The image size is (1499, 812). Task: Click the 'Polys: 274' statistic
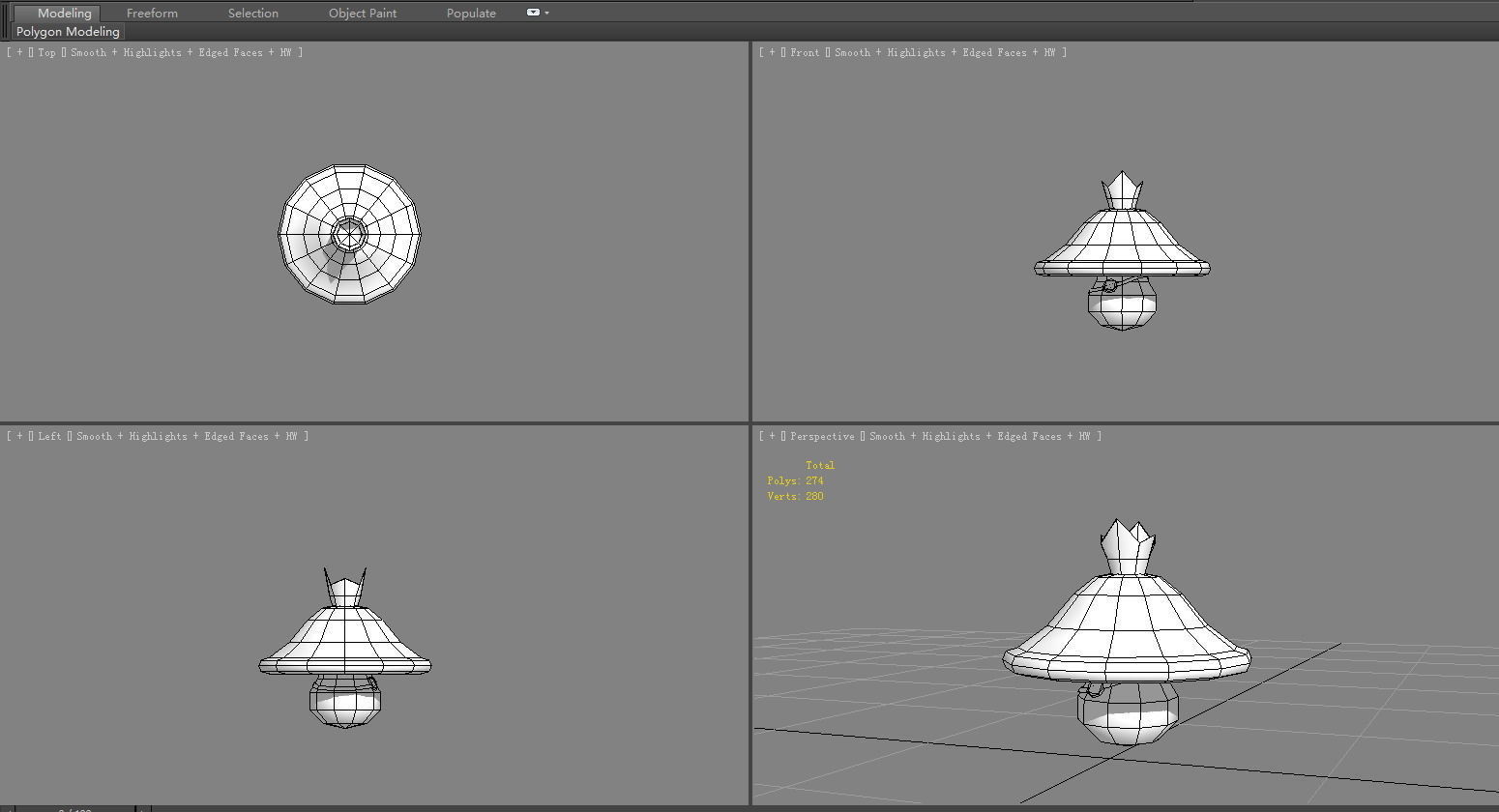coord(795,480)
